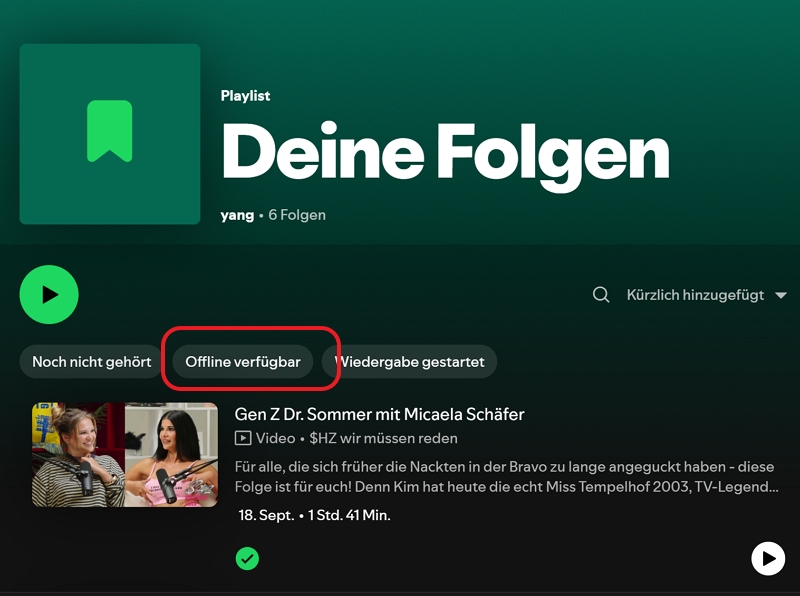Screen dimensions: 800x596
Task: Play the Micaela Schäfer episode
Action: click(x=767, y=560)
